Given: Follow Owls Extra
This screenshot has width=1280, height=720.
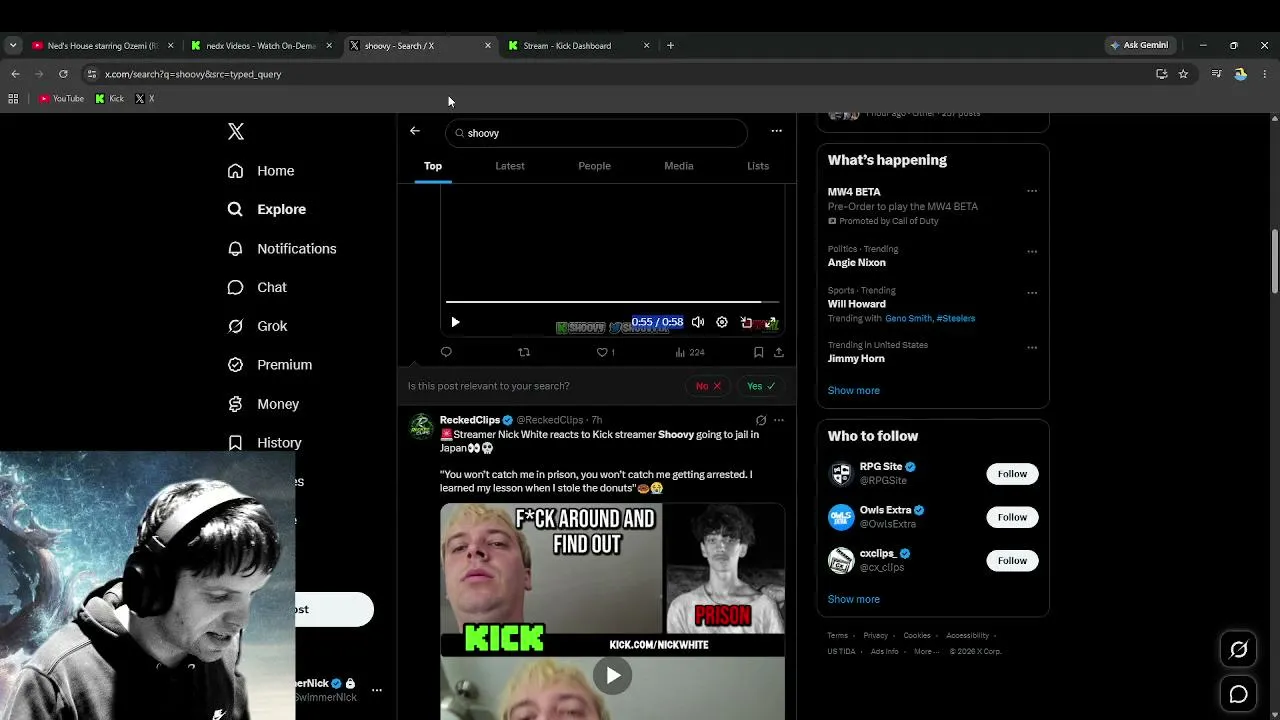Looking at the screenshot, I should pos(1012,517).
